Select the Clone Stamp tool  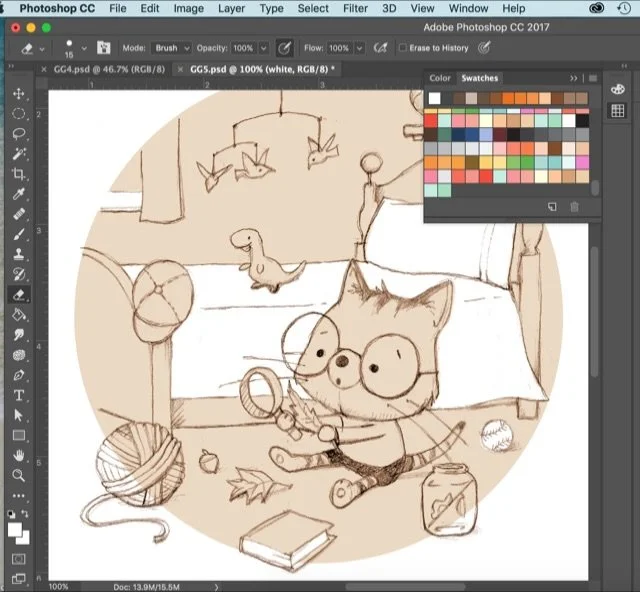(x=19, y=254)
